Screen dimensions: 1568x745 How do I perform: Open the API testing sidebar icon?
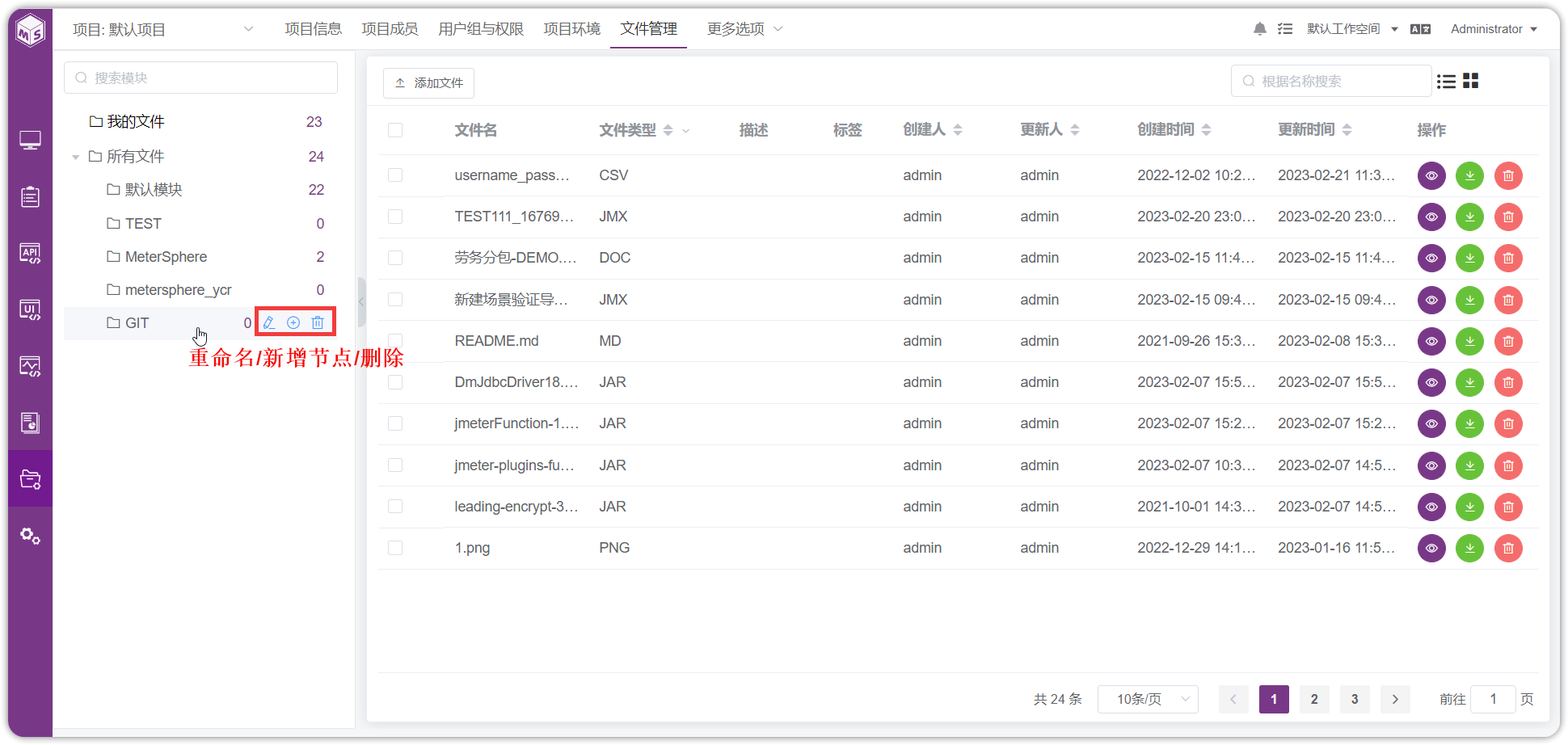click(x=30, y=254)
